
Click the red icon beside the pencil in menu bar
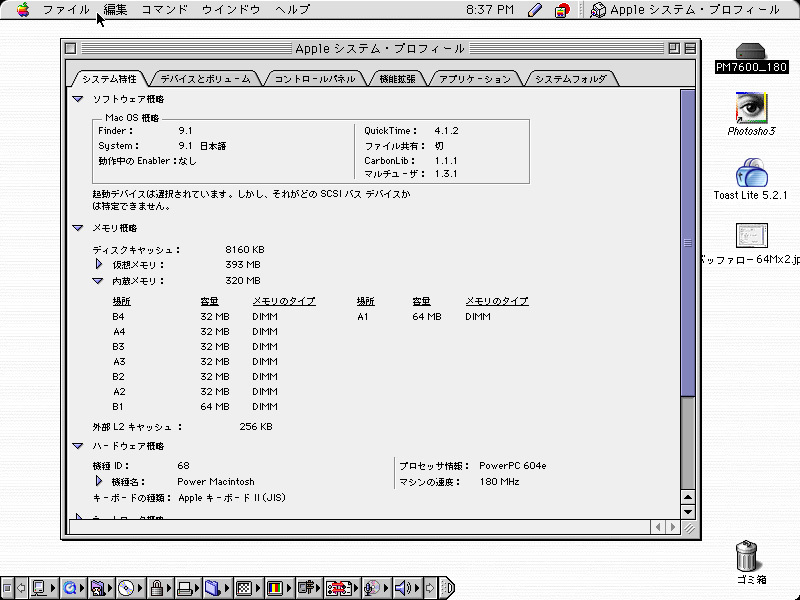click(562, 10)
